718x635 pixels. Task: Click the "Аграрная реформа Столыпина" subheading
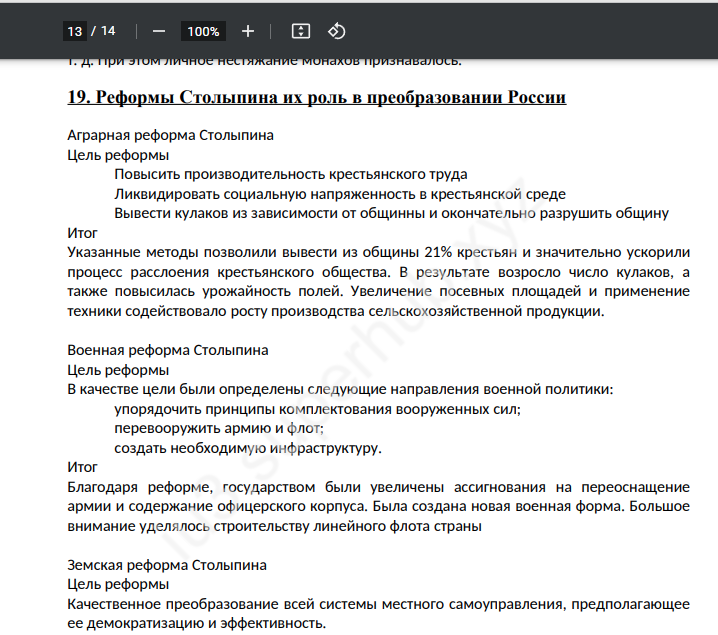click(170, 135)
